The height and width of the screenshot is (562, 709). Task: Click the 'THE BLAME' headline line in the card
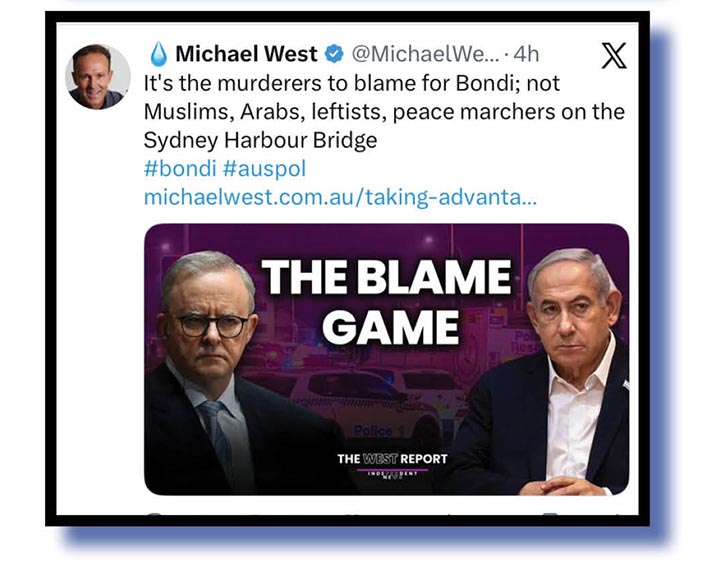click(x=387, y=277)
